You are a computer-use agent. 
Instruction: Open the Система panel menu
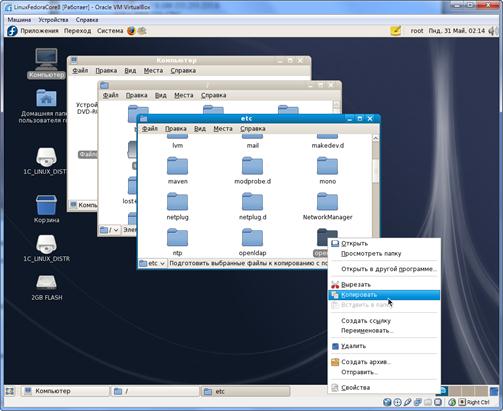coord(110,31)
